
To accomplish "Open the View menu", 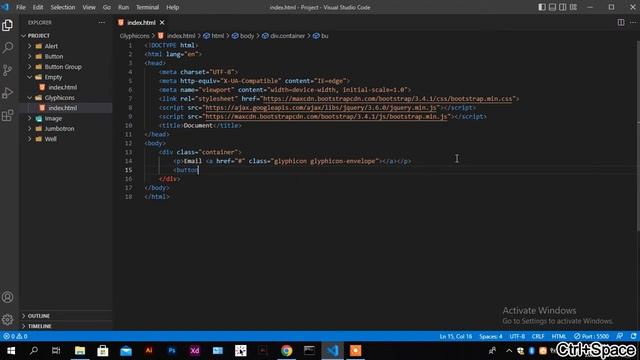I will (89, 7).
